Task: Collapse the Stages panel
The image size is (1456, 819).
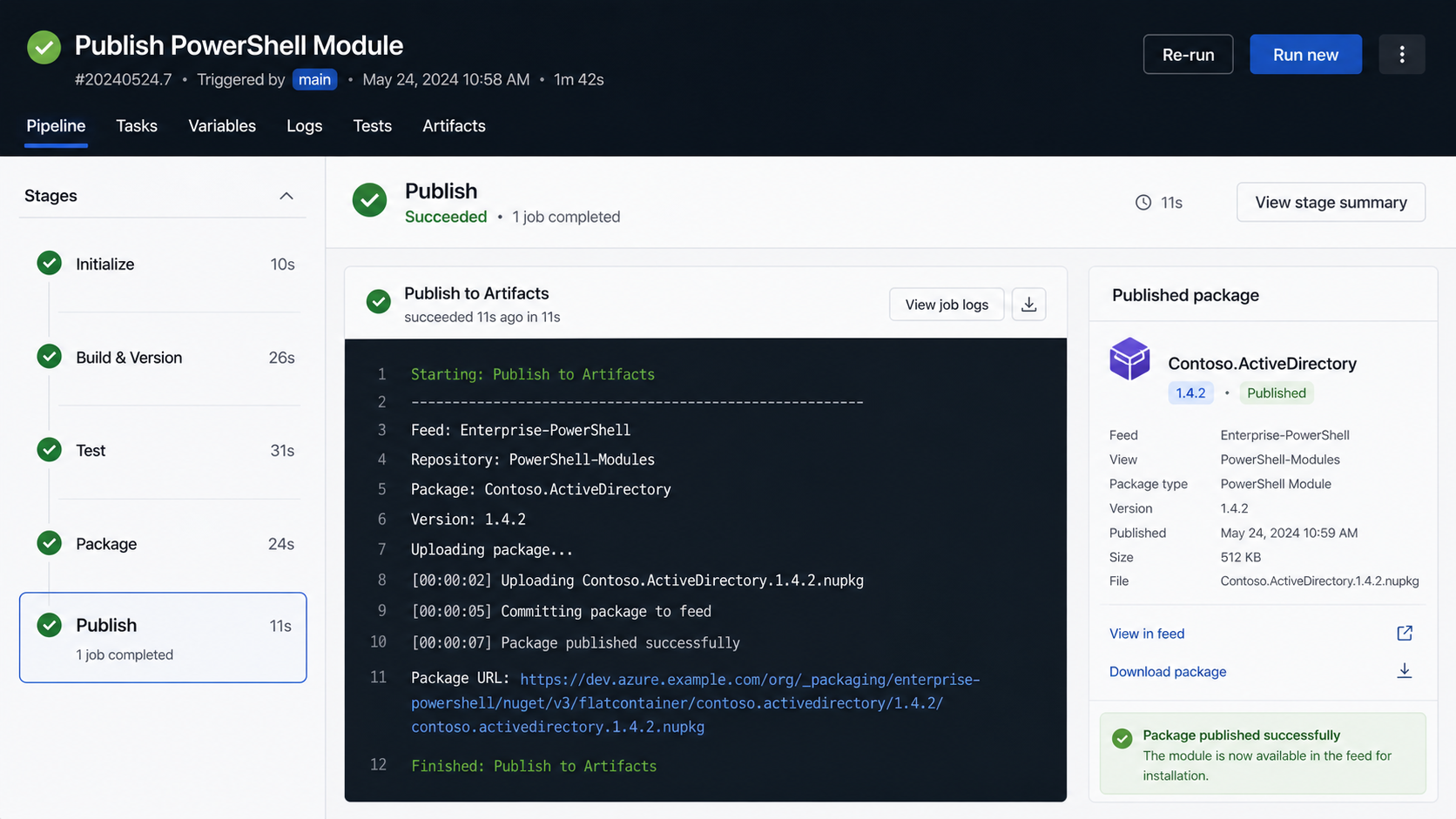Action: pos(286,196)
